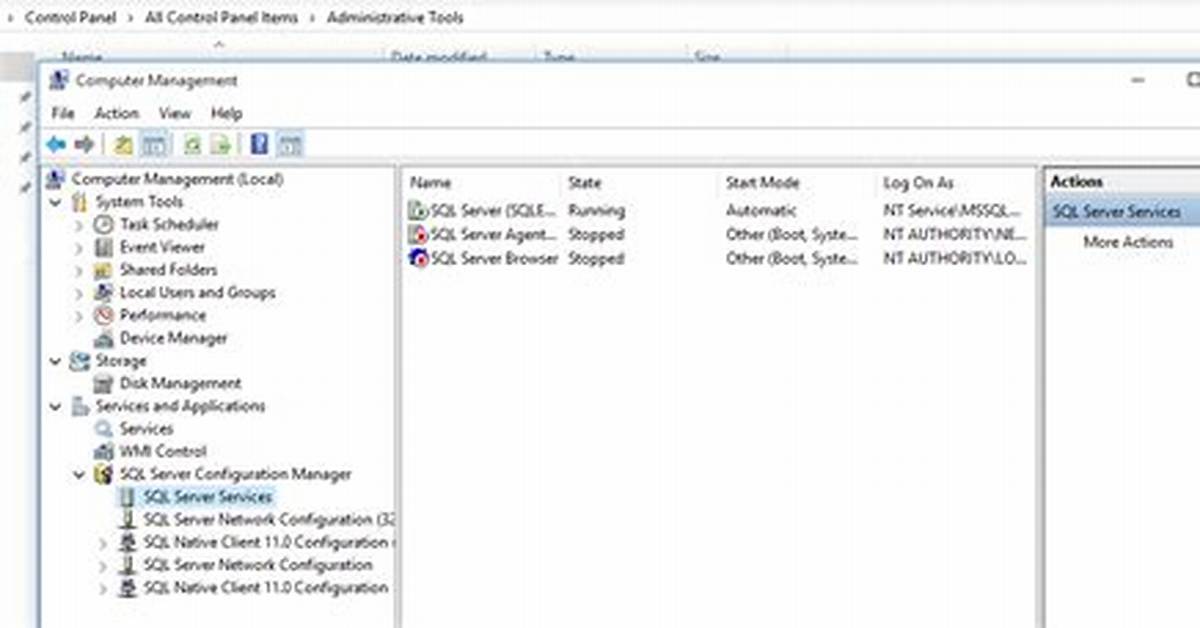The width and height of the screenshot is (1200, 628).
Task: Select SQL Server Network Configuration (32 item
Action: [x=271, y=520]
